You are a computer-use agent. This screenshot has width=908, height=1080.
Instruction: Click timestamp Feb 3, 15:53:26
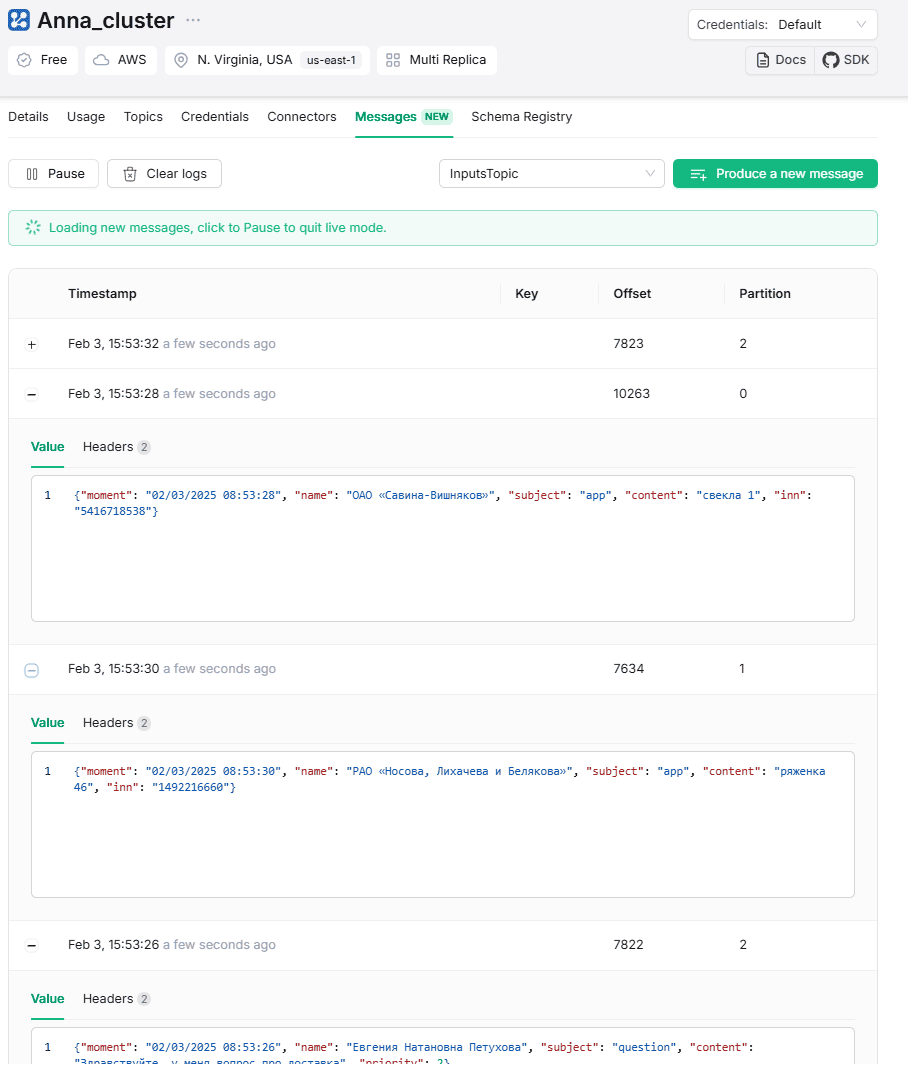(x=113, y=945)
